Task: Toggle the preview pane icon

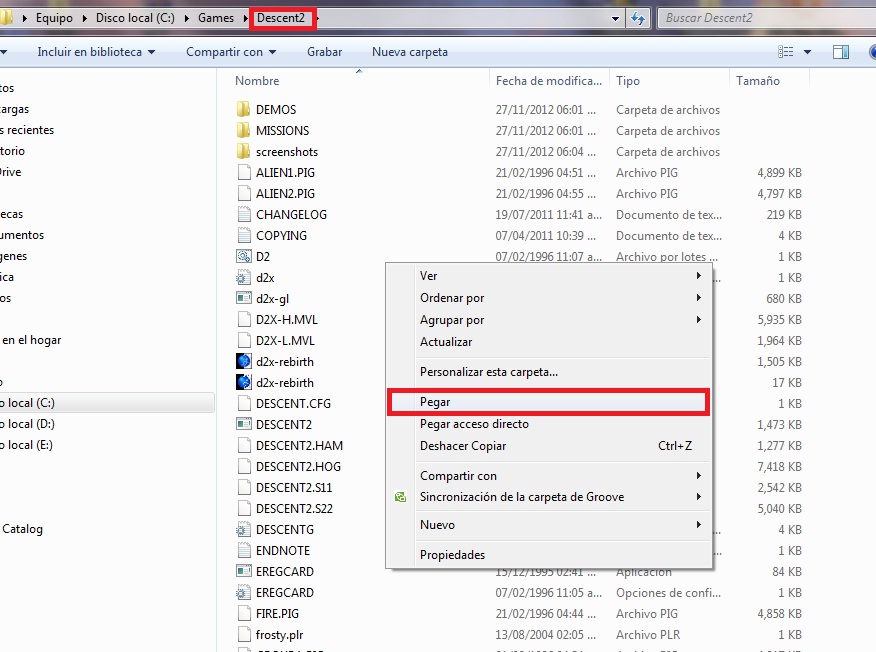Action: click(841, 52)
